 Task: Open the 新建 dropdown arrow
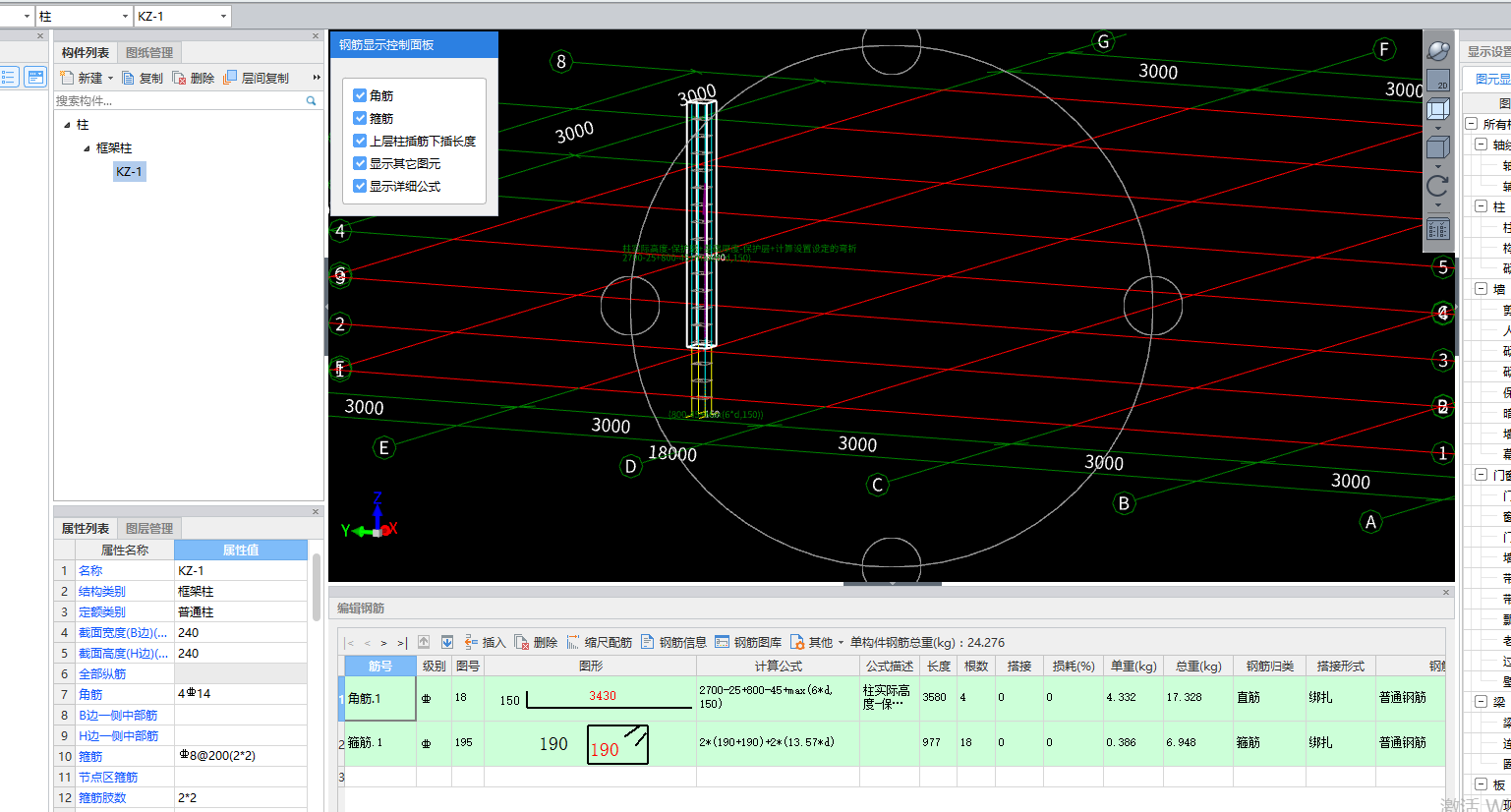110,79
